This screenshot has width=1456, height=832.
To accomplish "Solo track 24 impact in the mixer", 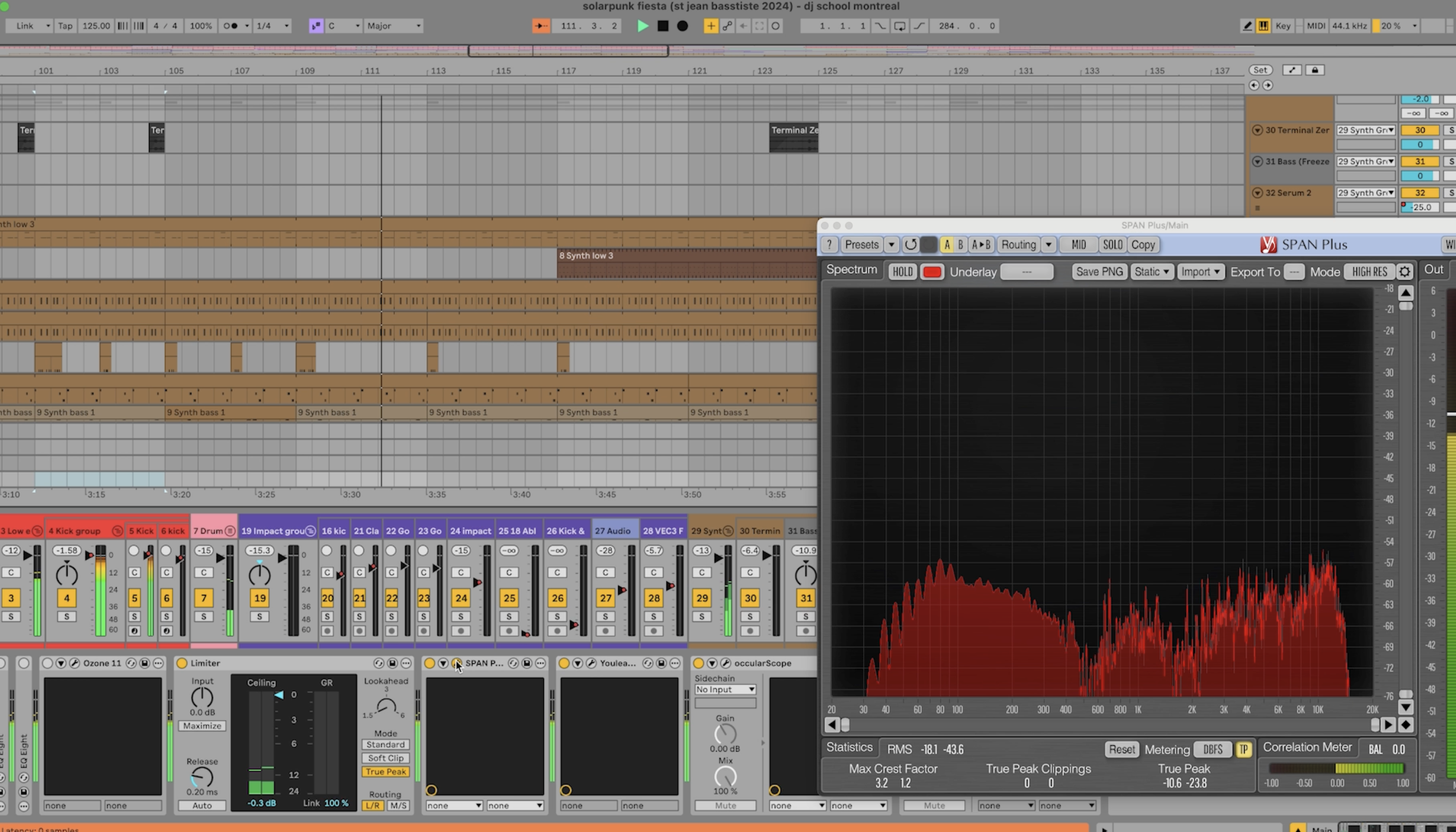I will point(460,617).
